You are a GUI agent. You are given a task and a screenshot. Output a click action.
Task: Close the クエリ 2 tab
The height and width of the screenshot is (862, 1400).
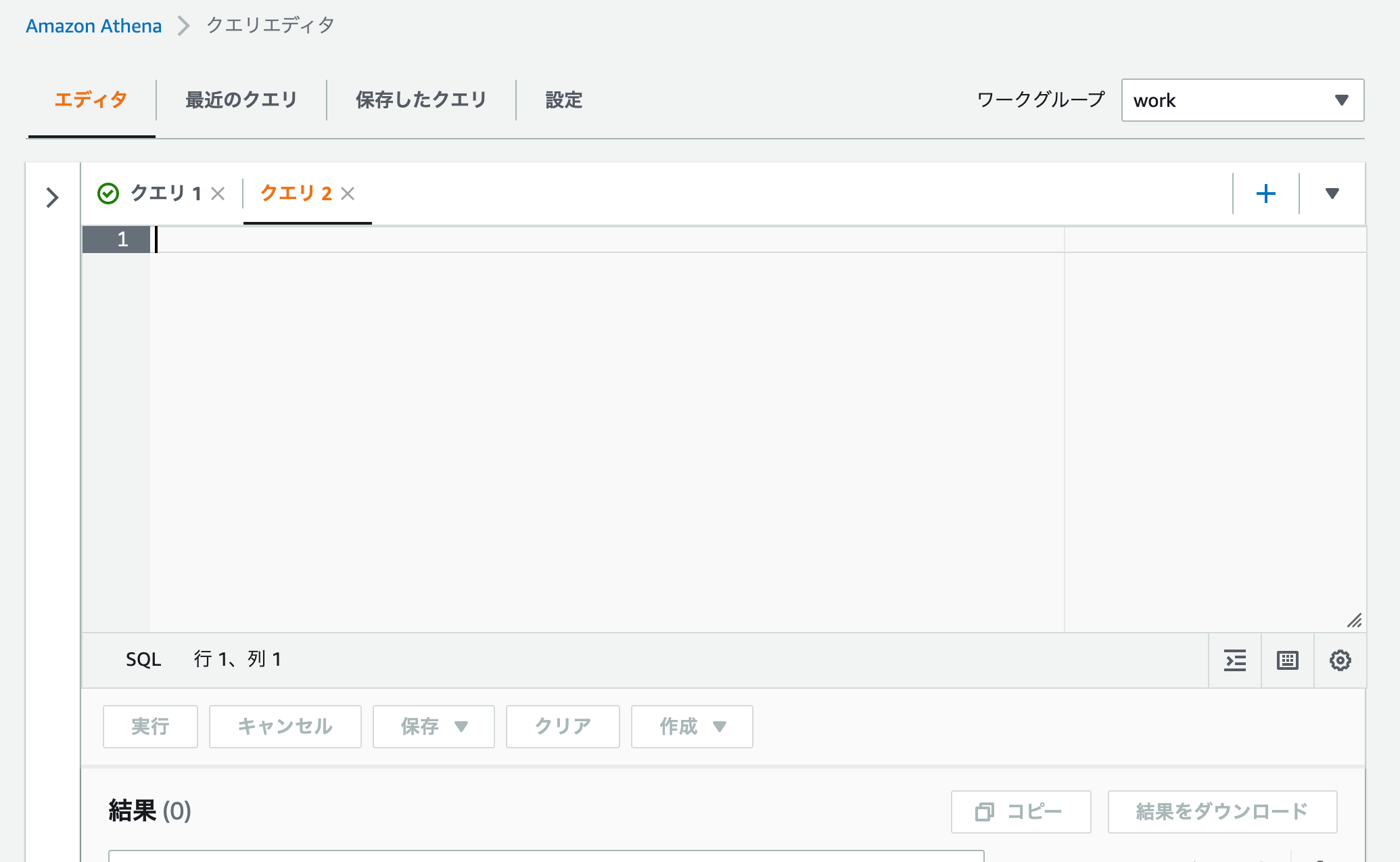point(348,194)
